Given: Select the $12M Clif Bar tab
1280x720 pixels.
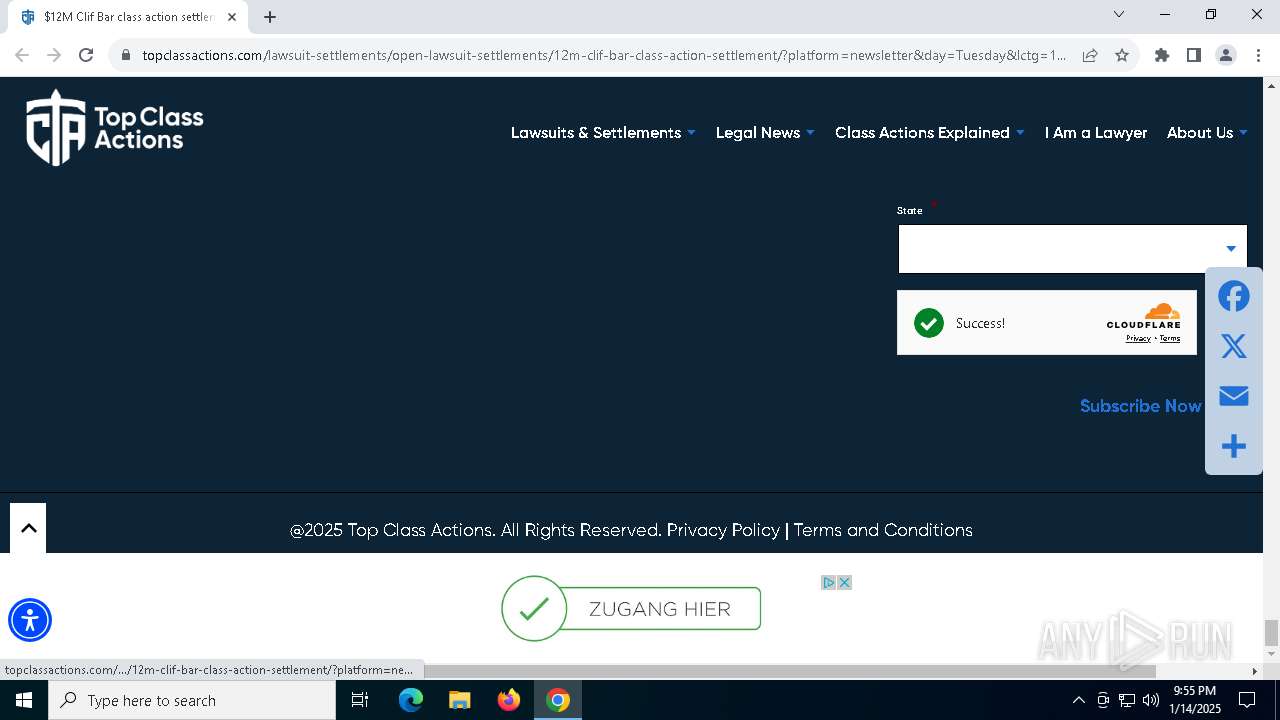Looking at the screenshot, I should 128,17.
